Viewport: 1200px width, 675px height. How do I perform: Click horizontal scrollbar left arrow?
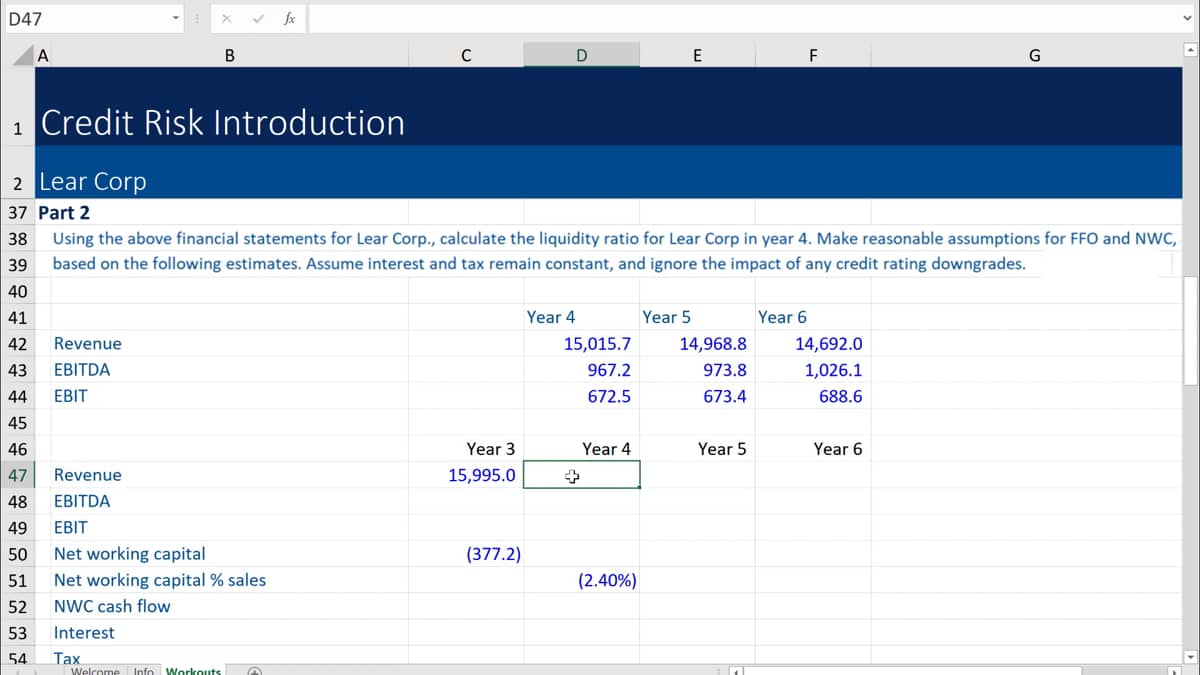(x=738, y=670)
